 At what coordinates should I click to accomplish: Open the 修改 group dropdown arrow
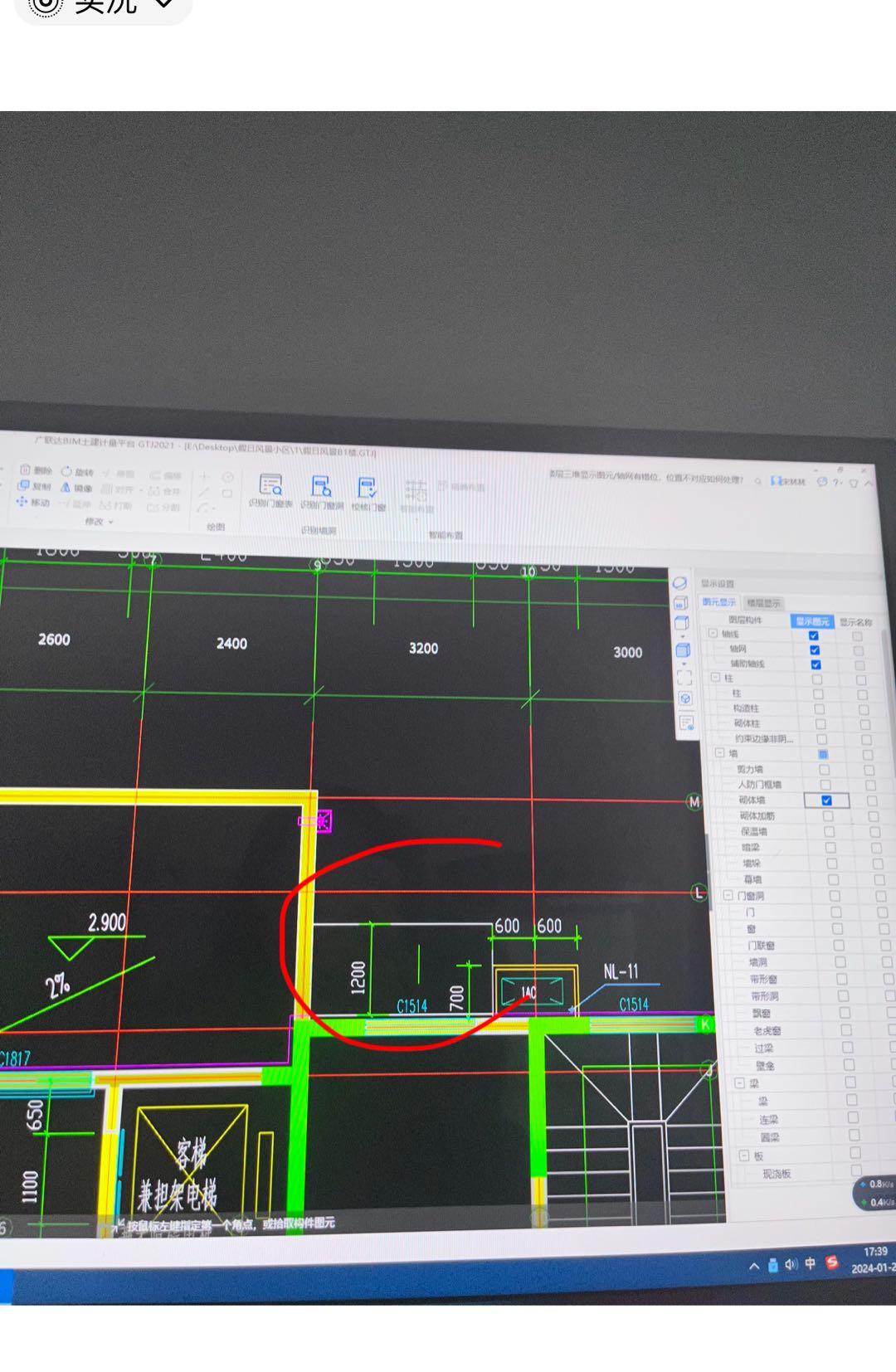pyautogui.click(x=110, y=522)
